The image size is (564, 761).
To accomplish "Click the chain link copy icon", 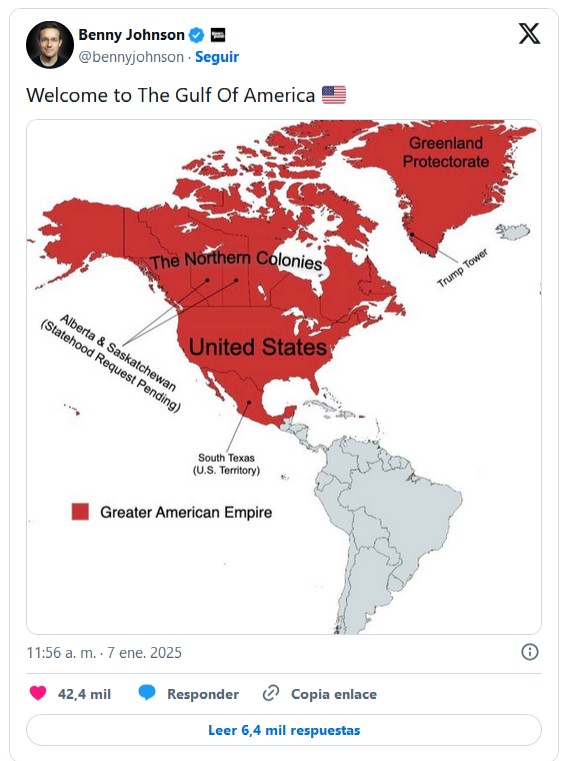I will 270,693.
